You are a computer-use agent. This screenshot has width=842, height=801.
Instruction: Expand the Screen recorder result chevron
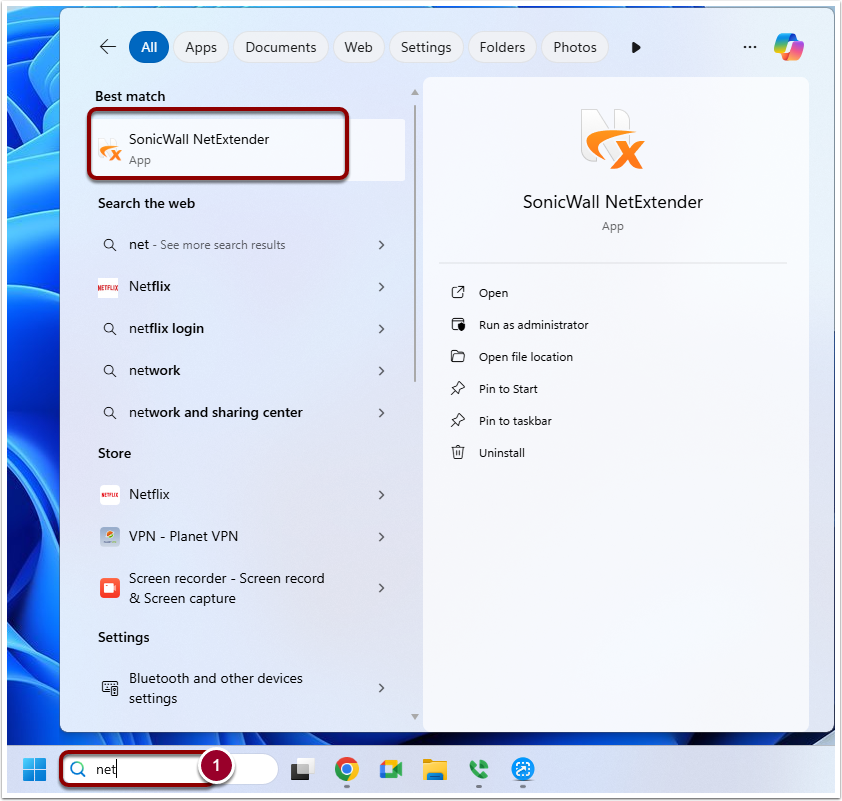[x=381, y=588]
